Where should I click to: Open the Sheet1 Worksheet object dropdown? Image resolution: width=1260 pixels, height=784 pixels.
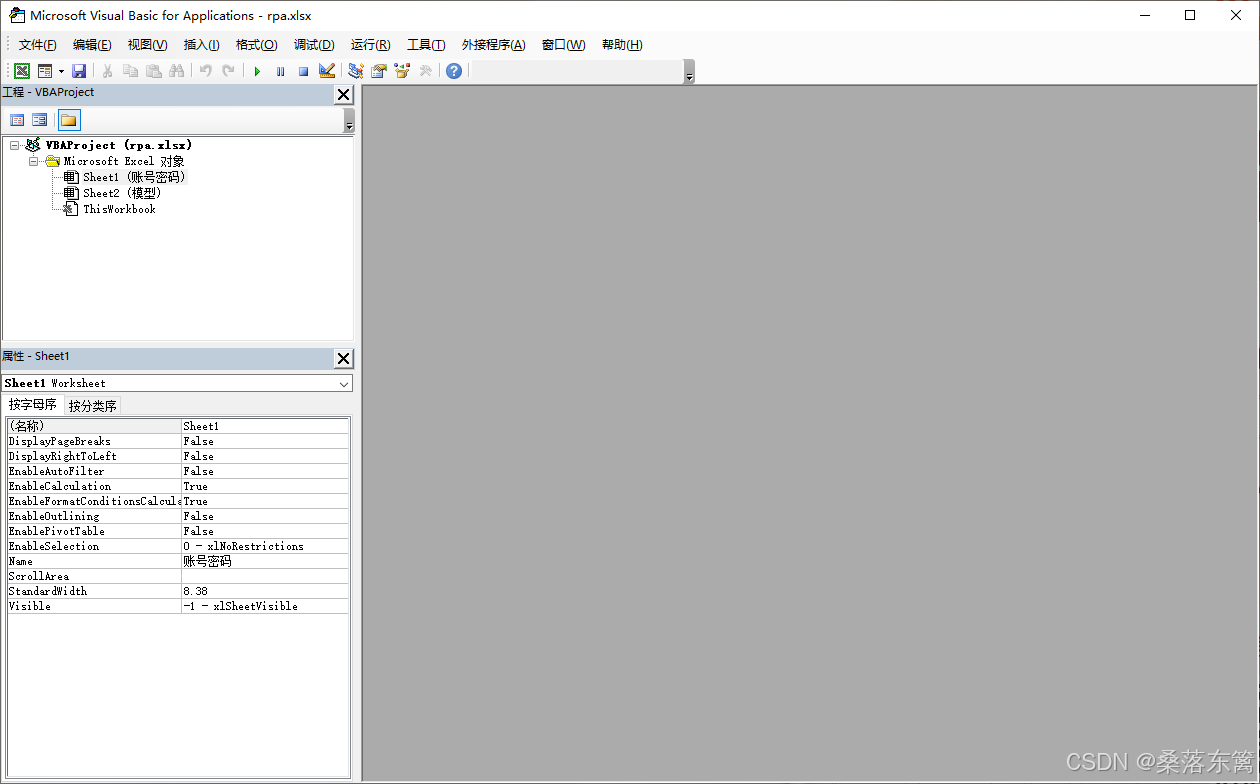pos(344,384)
